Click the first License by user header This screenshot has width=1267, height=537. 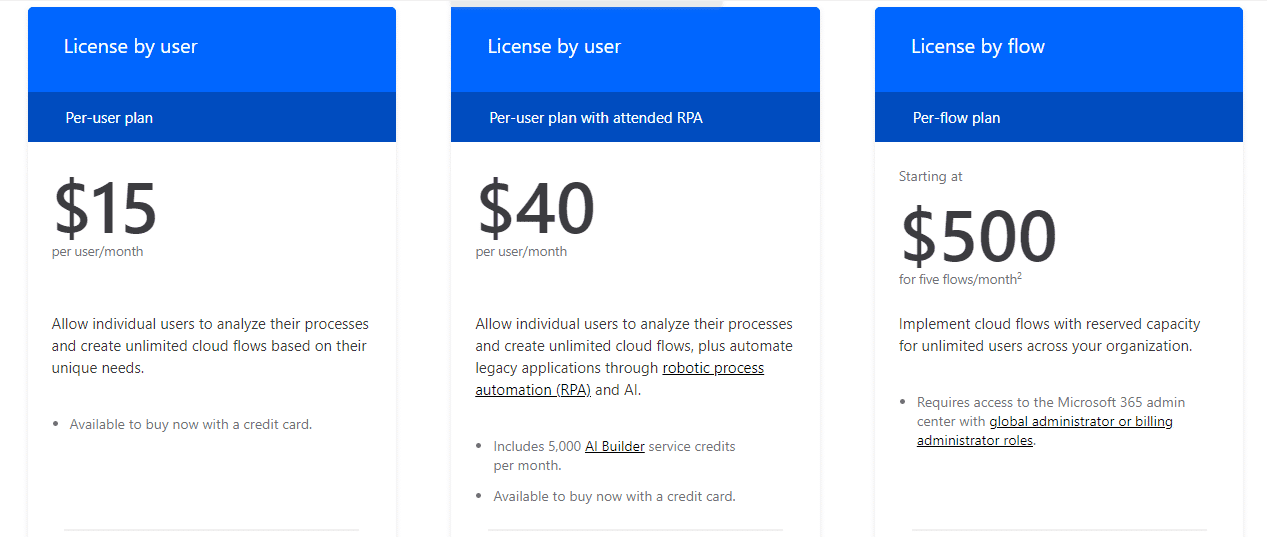coord(131,47)
